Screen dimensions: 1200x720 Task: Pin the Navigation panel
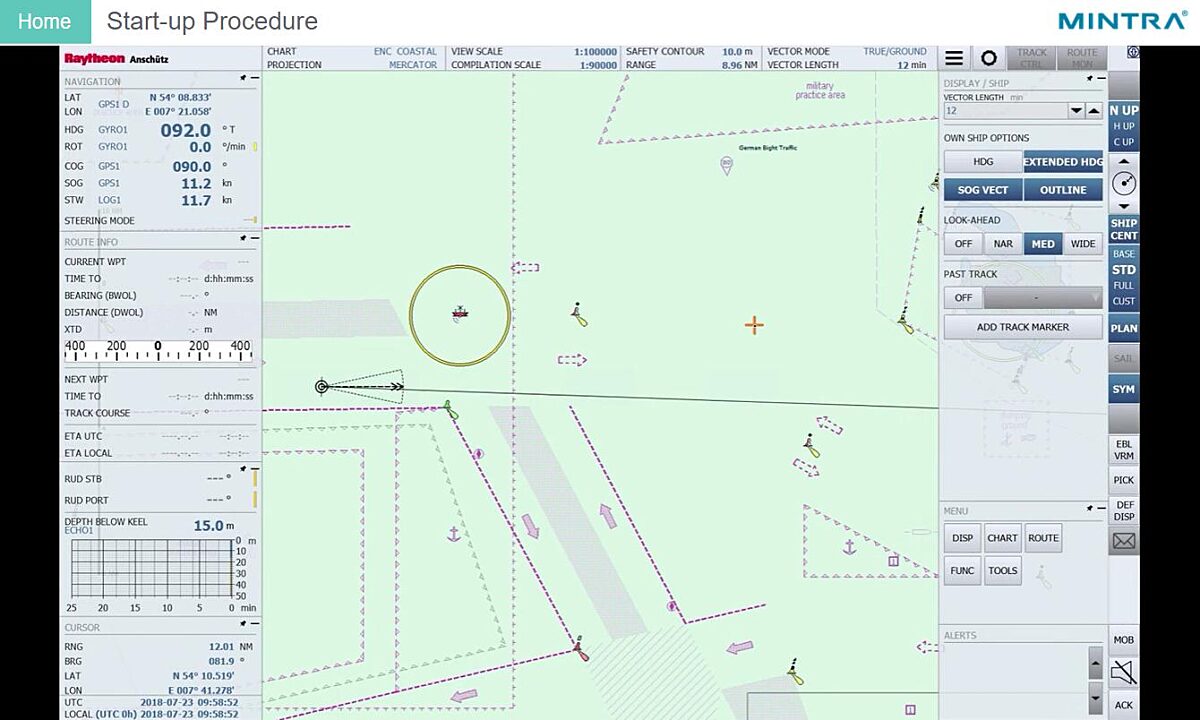click(243, 78)
